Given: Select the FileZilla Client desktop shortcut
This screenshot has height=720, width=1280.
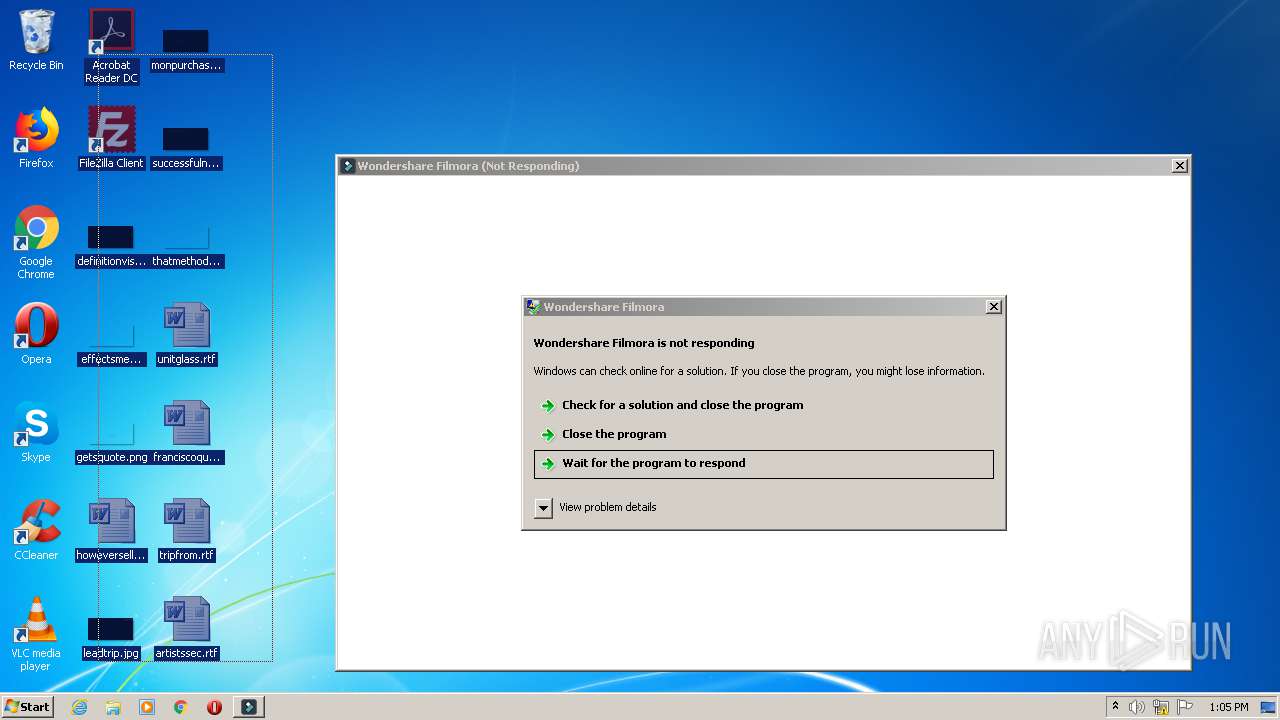Looking at the screenshot, I should point(111,138).
